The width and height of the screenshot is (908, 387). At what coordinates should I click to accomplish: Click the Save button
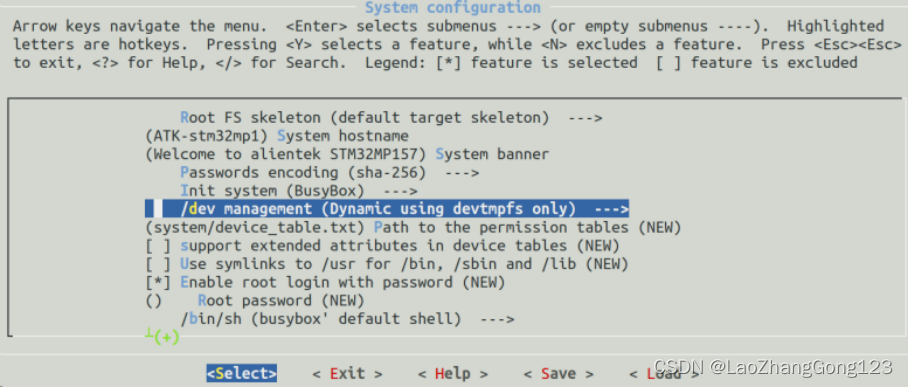pos(559,374)
